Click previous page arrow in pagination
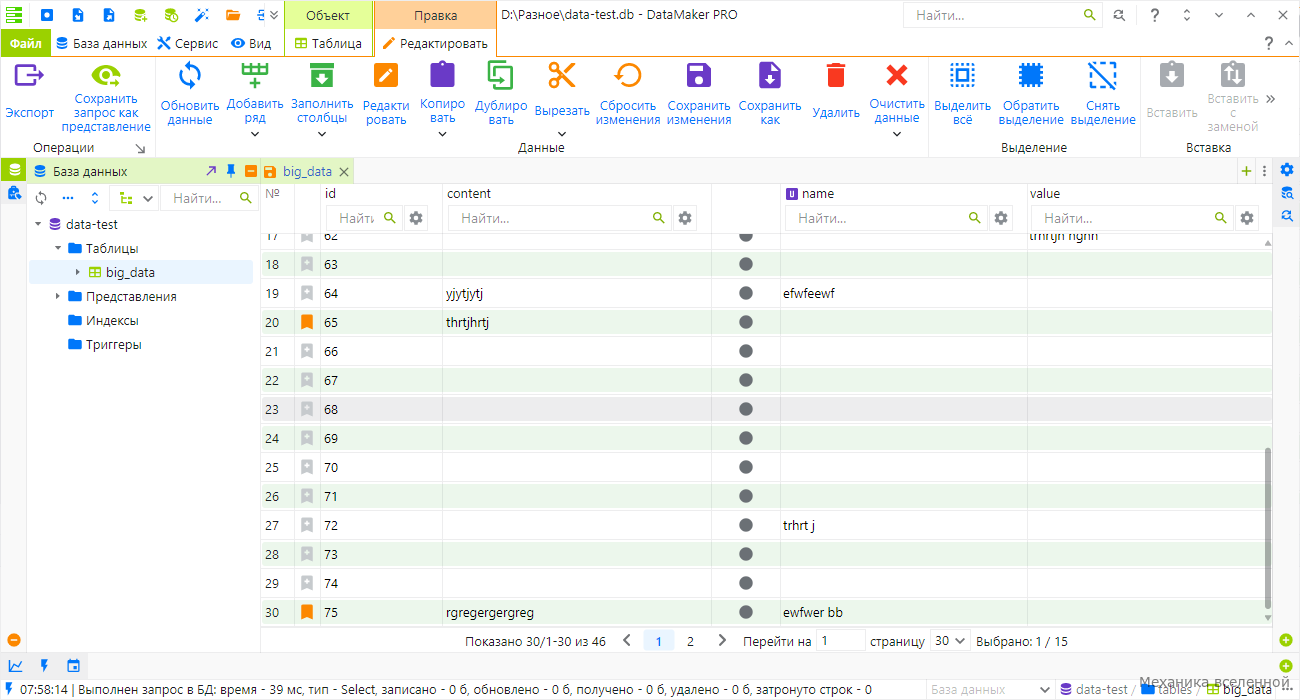This screenshot has height=700, width=1300. (627, 641)
